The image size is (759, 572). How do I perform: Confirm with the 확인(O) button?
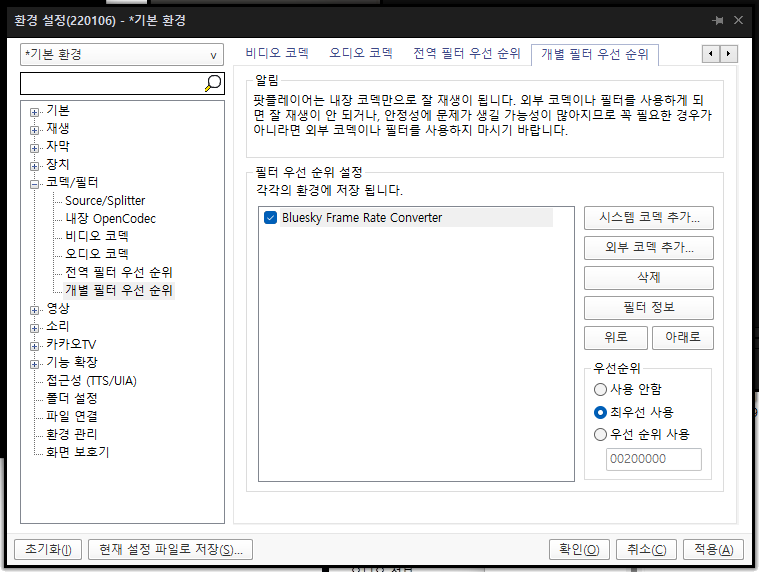(579, 549)
